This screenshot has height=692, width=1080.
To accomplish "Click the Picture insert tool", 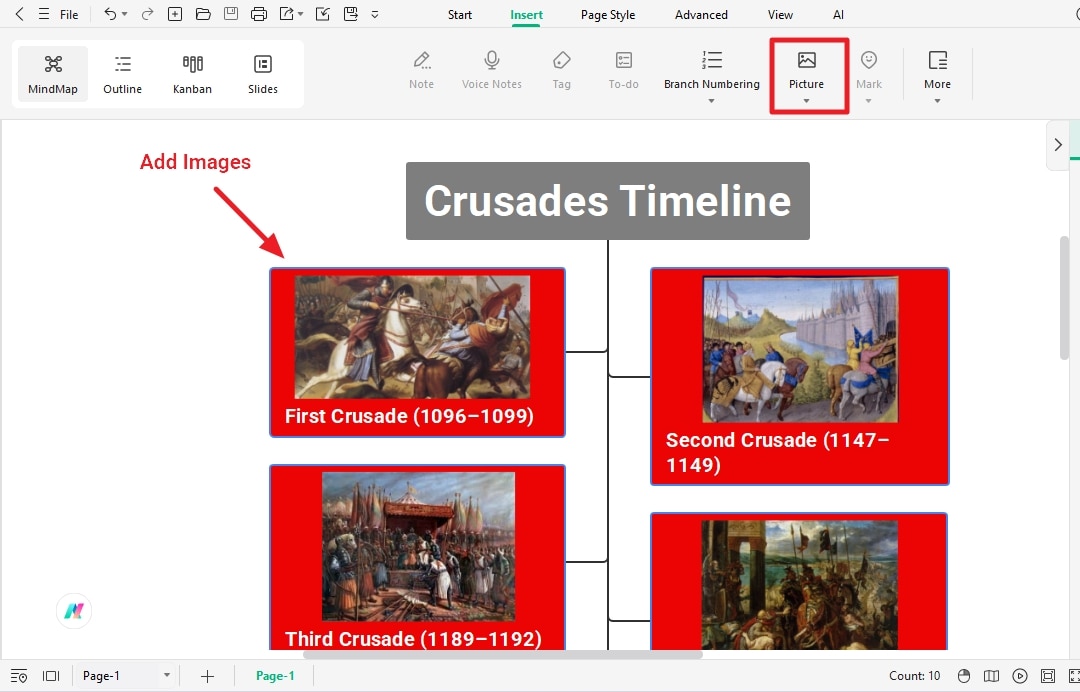I will point(807,70).
